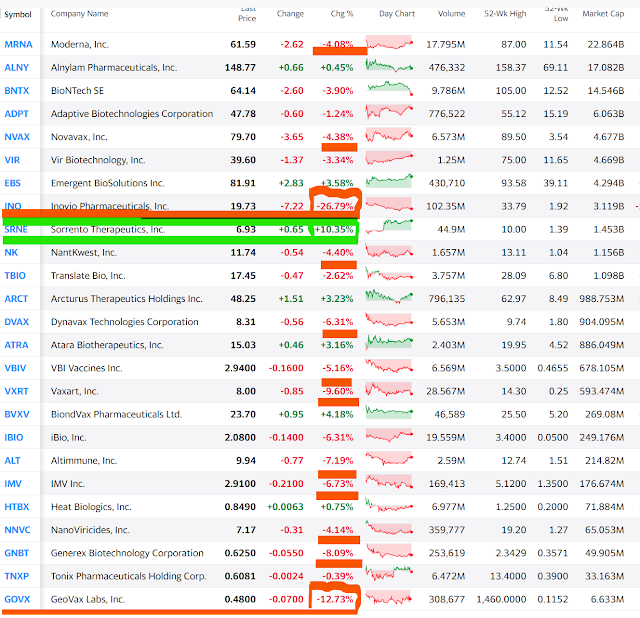640x618 pixels.
Task: Open the NK ticker symbol link
Action: coord(11,252)
